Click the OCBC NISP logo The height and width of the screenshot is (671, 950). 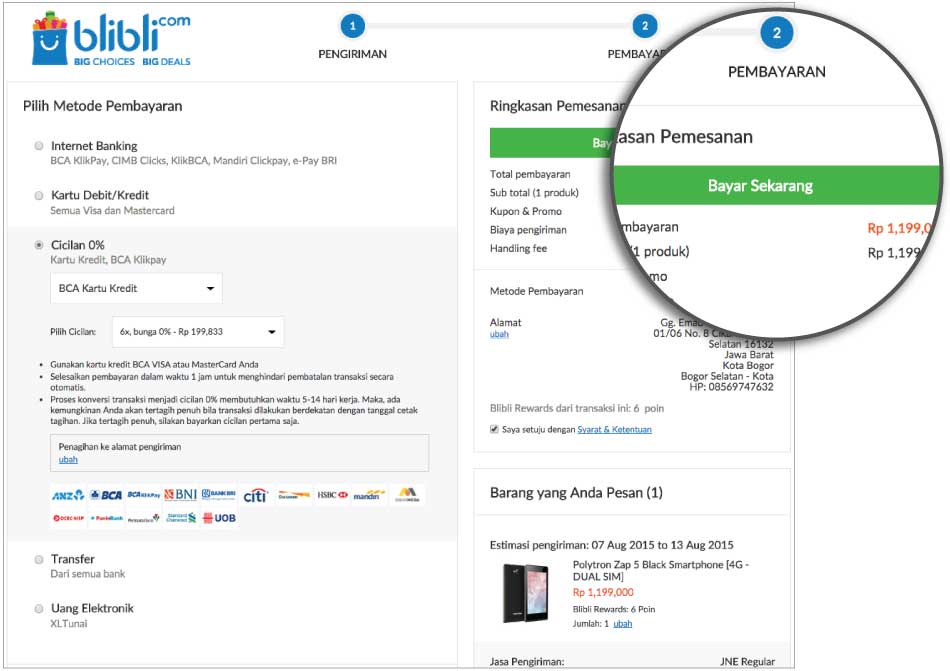coord(68,518)
